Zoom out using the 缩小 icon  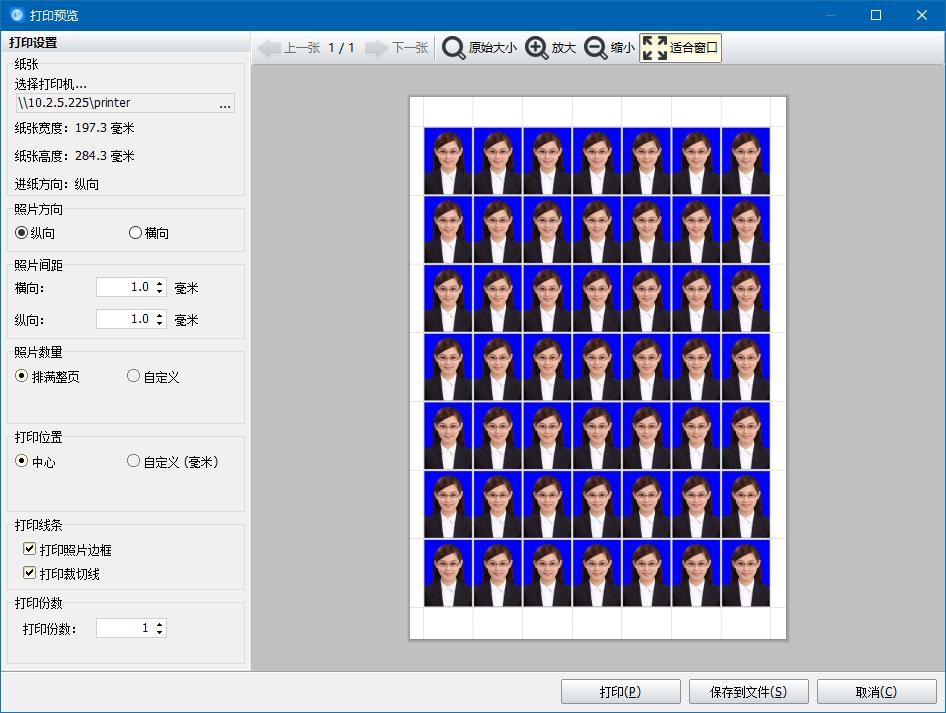pyautogui.click(x=595, y=48)
